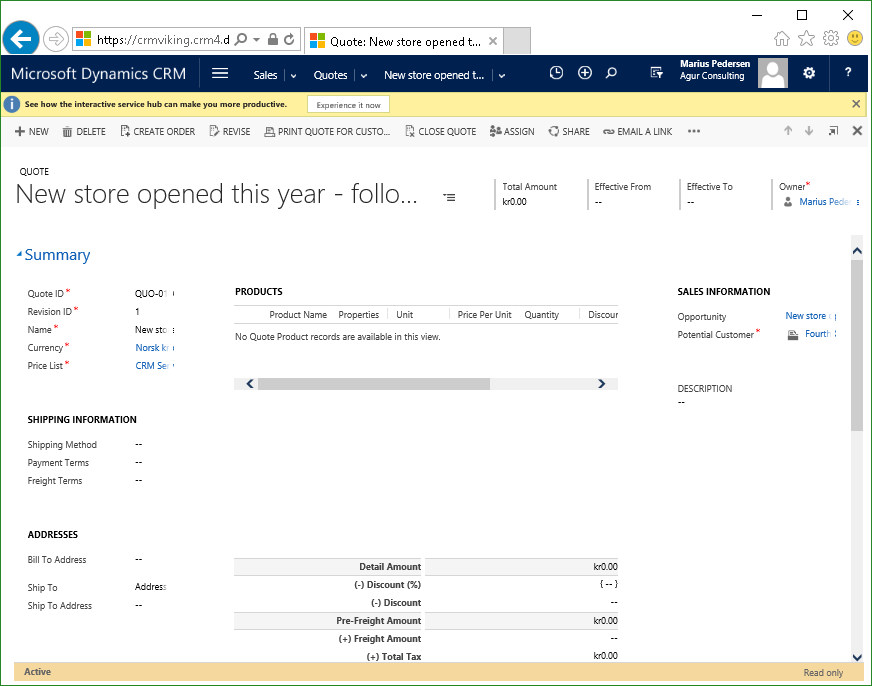Open the Quotes menu in nav bar
This screenshot has height=686, width=872.
click(330, 75)
